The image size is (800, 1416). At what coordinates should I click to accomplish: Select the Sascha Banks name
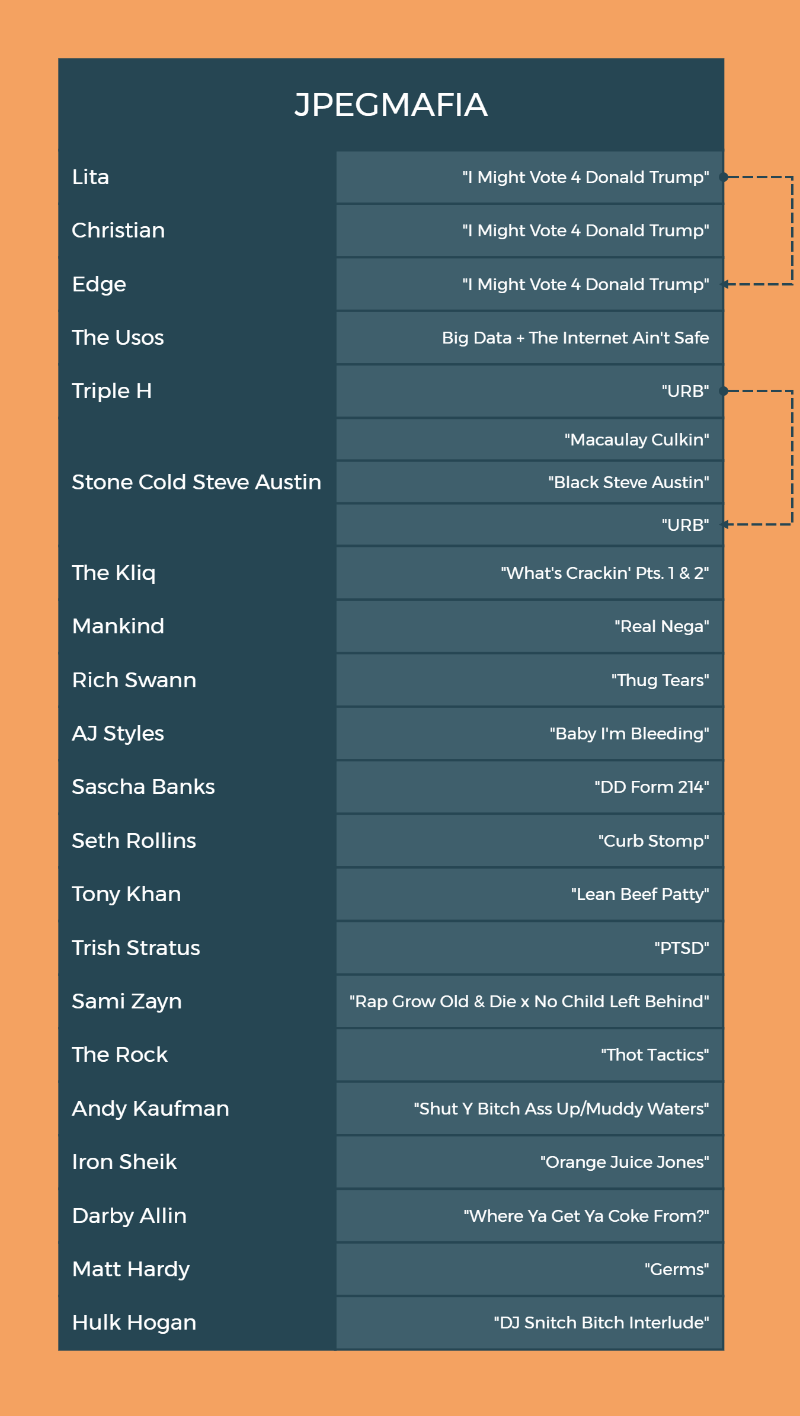(143, 787)
